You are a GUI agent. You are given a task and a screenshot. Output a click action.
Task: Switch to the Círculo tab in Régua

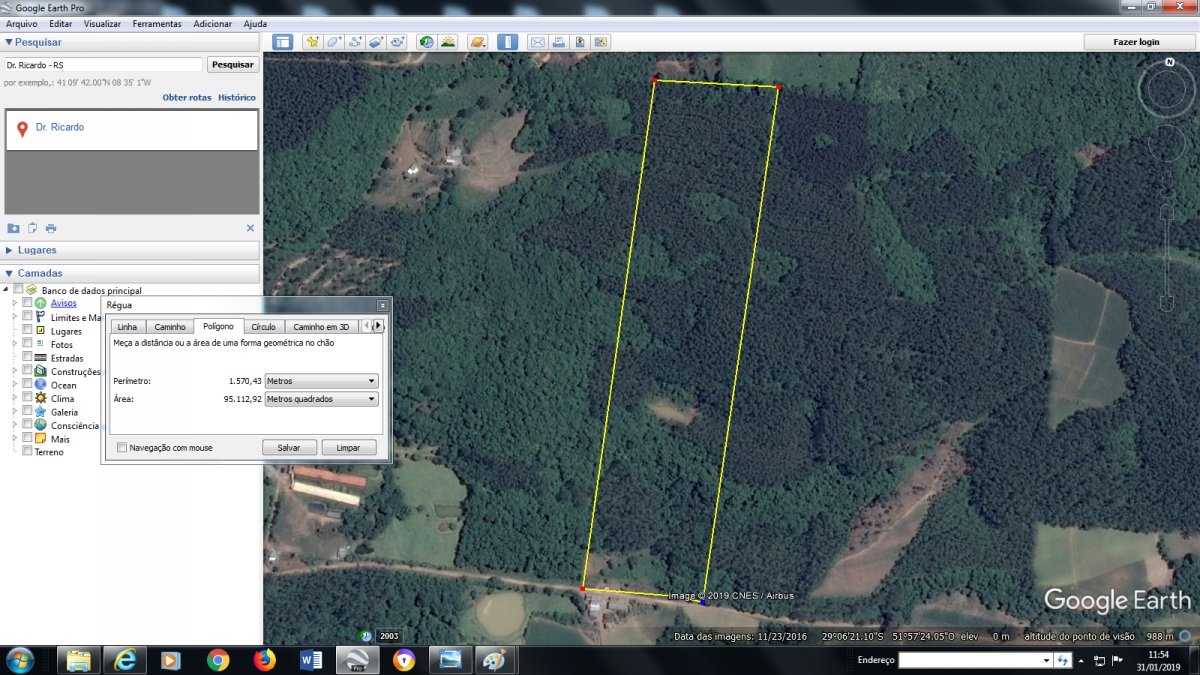point(263,327)
